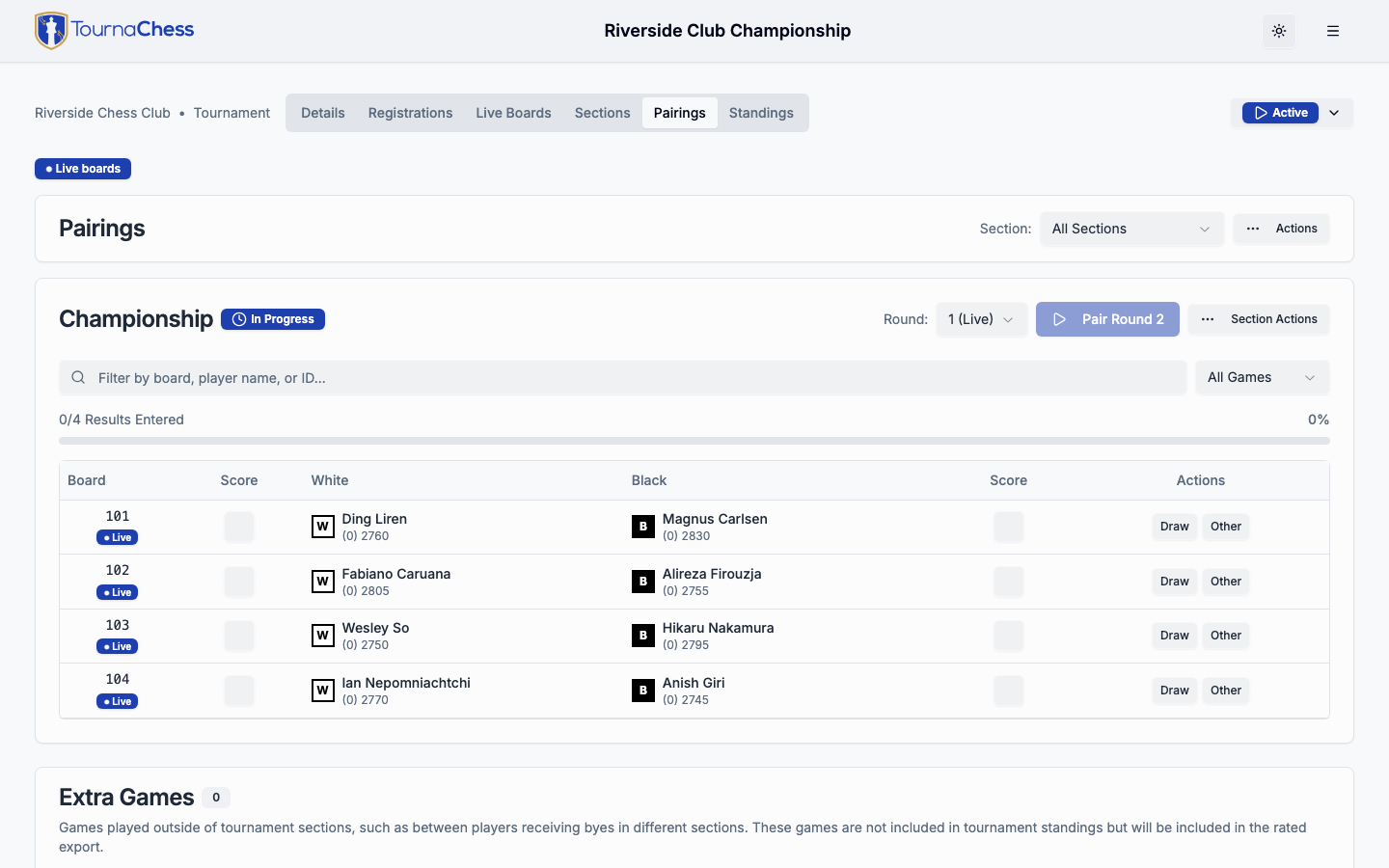Click the W icon beside Wesley So
The height and width of the screenshot is (868, 1389).
tap(323, 636)
